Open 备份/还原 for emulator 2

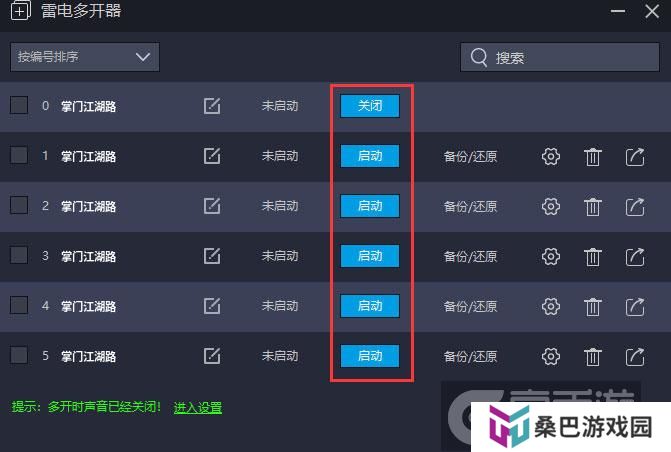click(x=470, y=207)
